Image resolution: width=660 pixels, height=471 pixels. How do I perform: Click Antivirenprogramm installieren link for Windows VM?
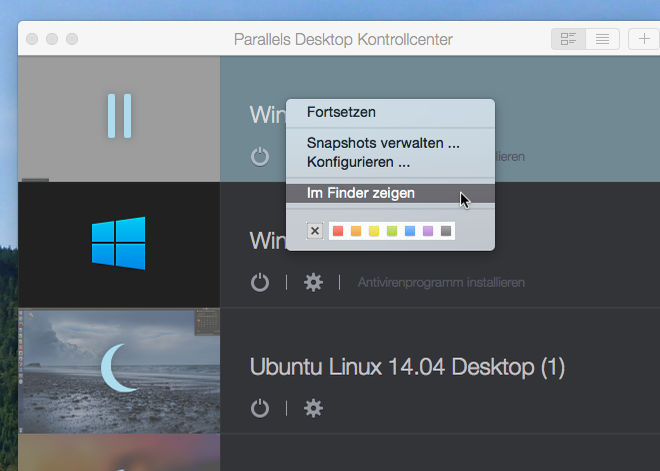pyautogui.click(x=441, y=282)
